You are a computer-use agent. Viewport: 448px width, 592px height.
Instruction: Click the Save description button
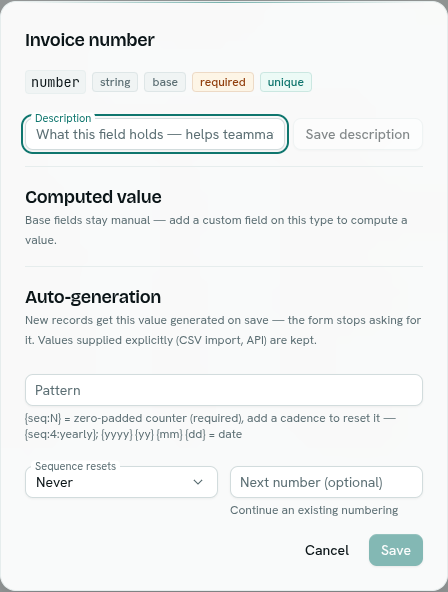358,134
